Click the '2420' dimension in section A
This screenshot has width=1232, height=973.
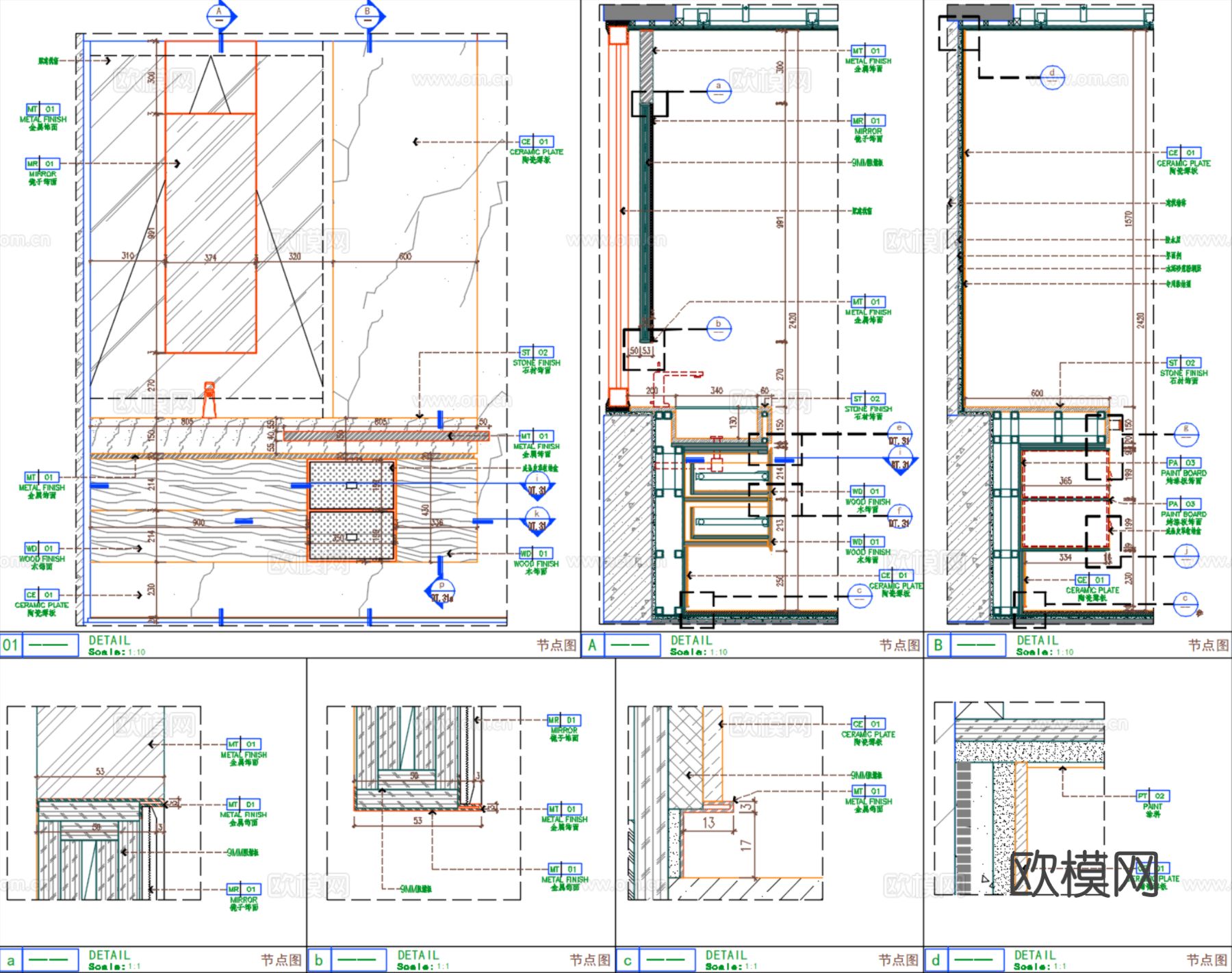[793, 320]
